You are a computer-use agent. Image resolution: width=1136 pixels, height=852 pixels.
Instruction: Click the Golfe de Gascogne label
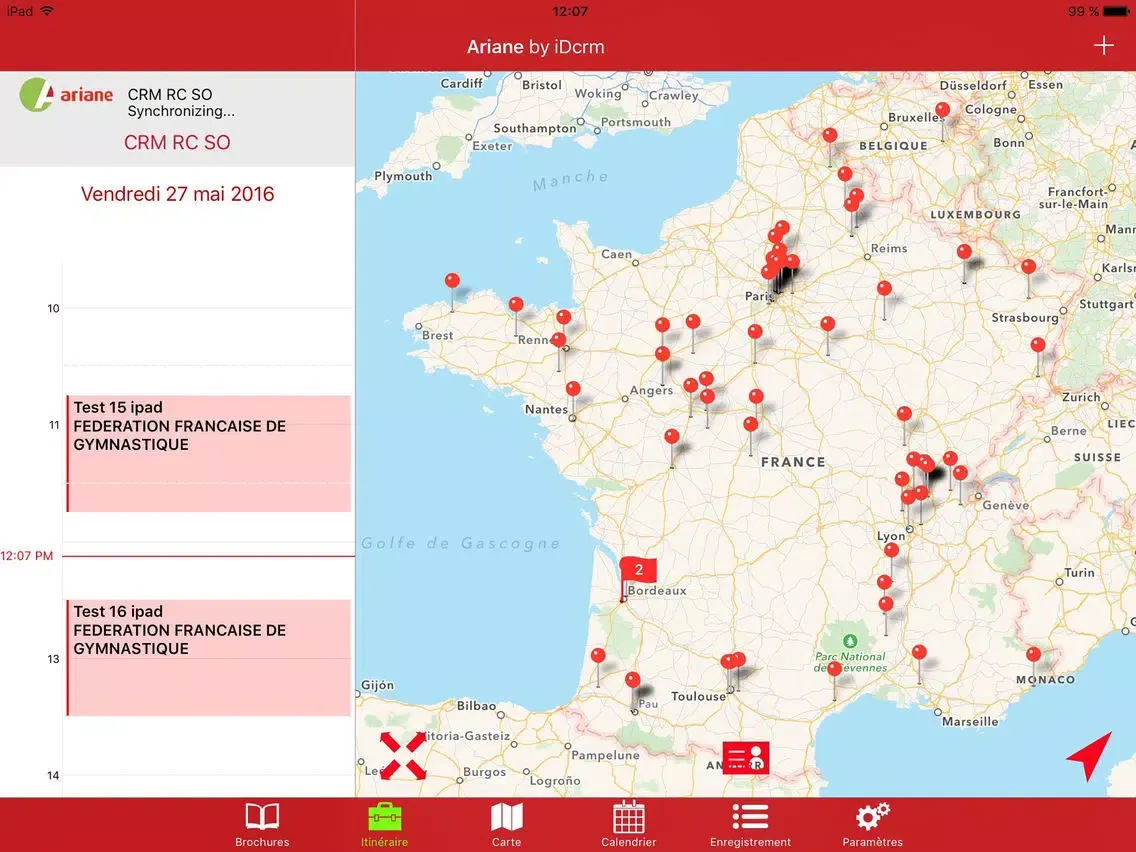[461, 543]
